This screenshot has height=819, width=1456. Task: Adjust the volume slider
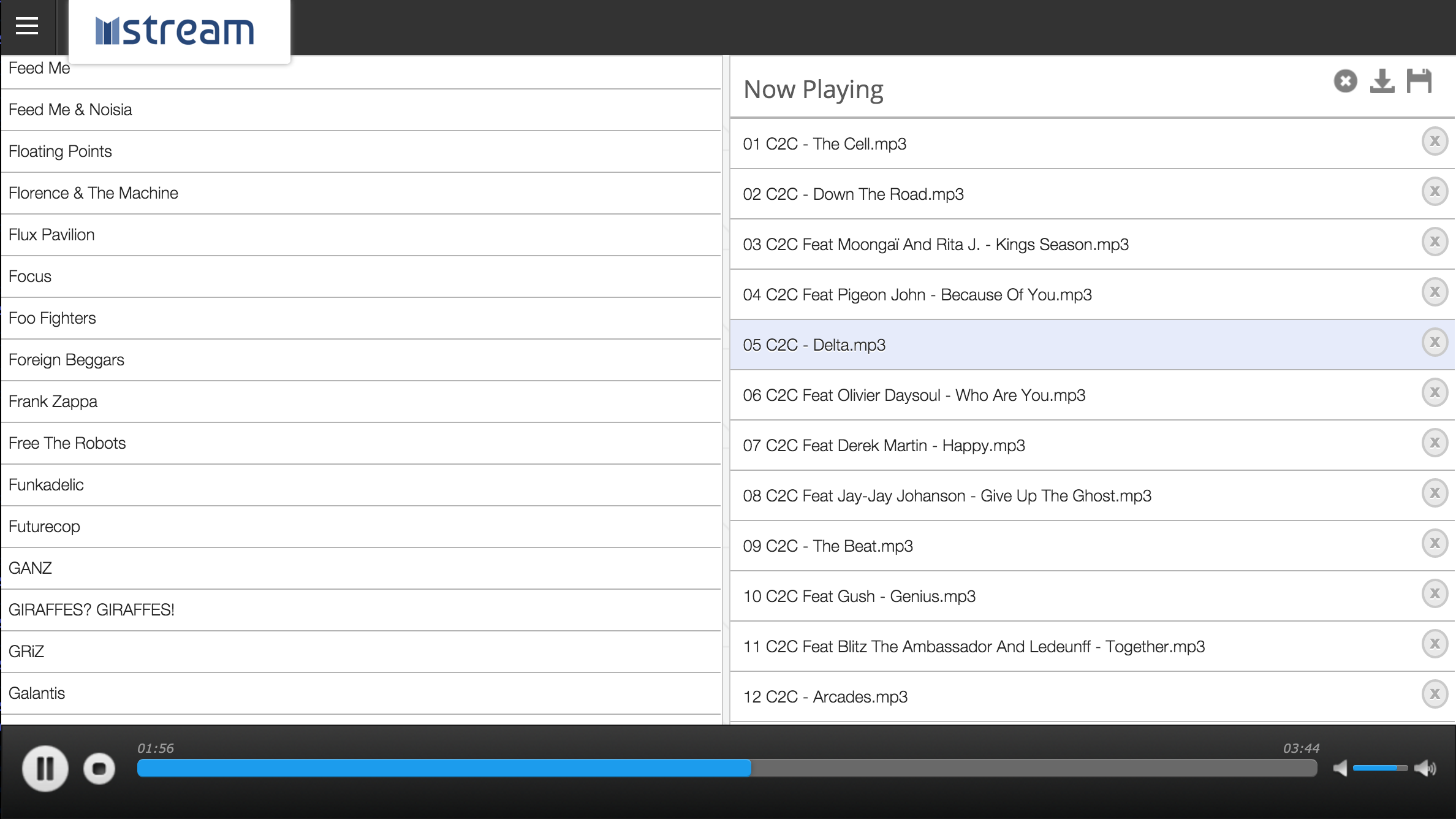(1380, 768)
